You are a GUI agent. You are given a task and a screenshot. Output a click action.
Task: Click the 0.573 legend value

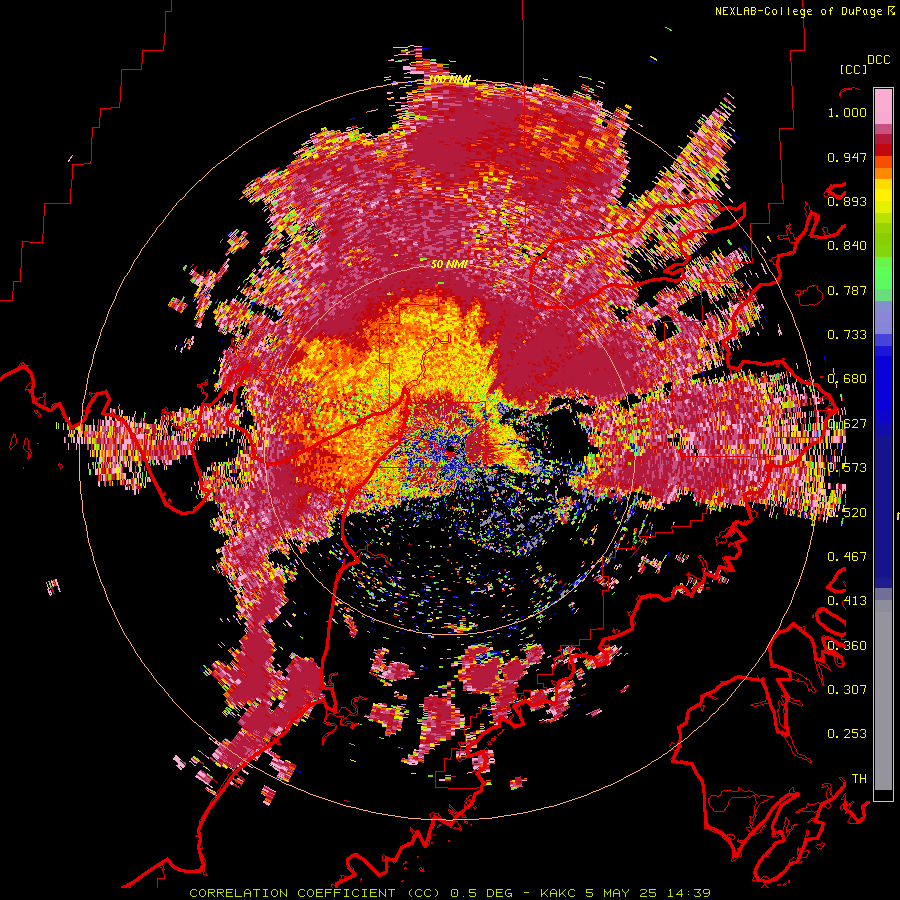tap(847, 468)
